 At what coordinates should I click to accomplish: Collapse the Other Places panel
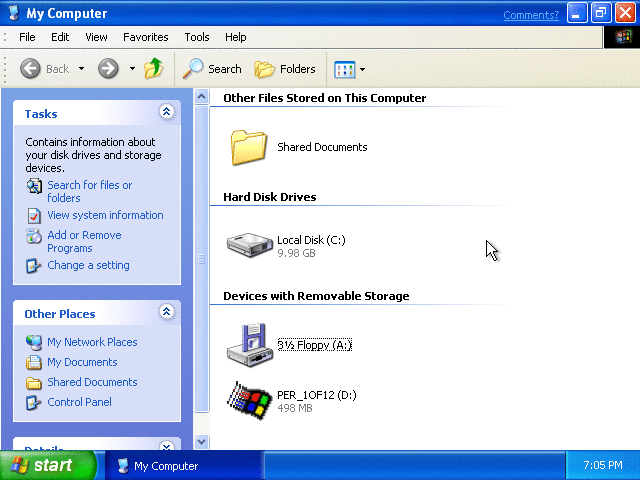pyautogui.click(x=167, y=312)
